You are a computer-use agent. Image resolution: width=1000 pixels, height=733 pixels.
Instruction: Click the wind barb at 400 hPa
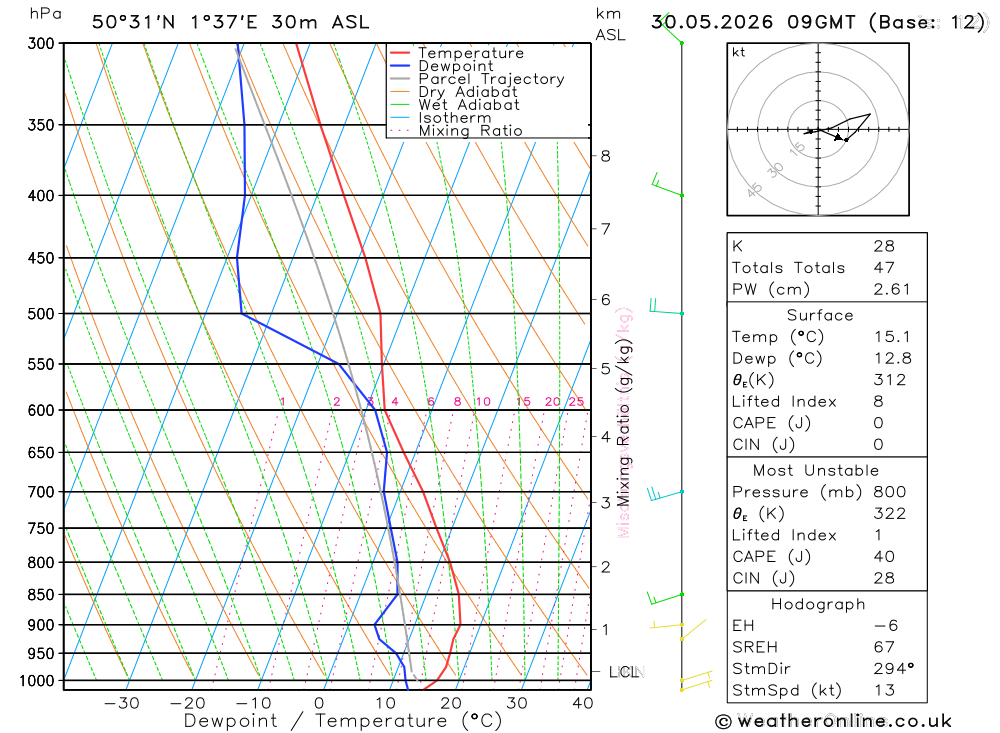(667, 184)
